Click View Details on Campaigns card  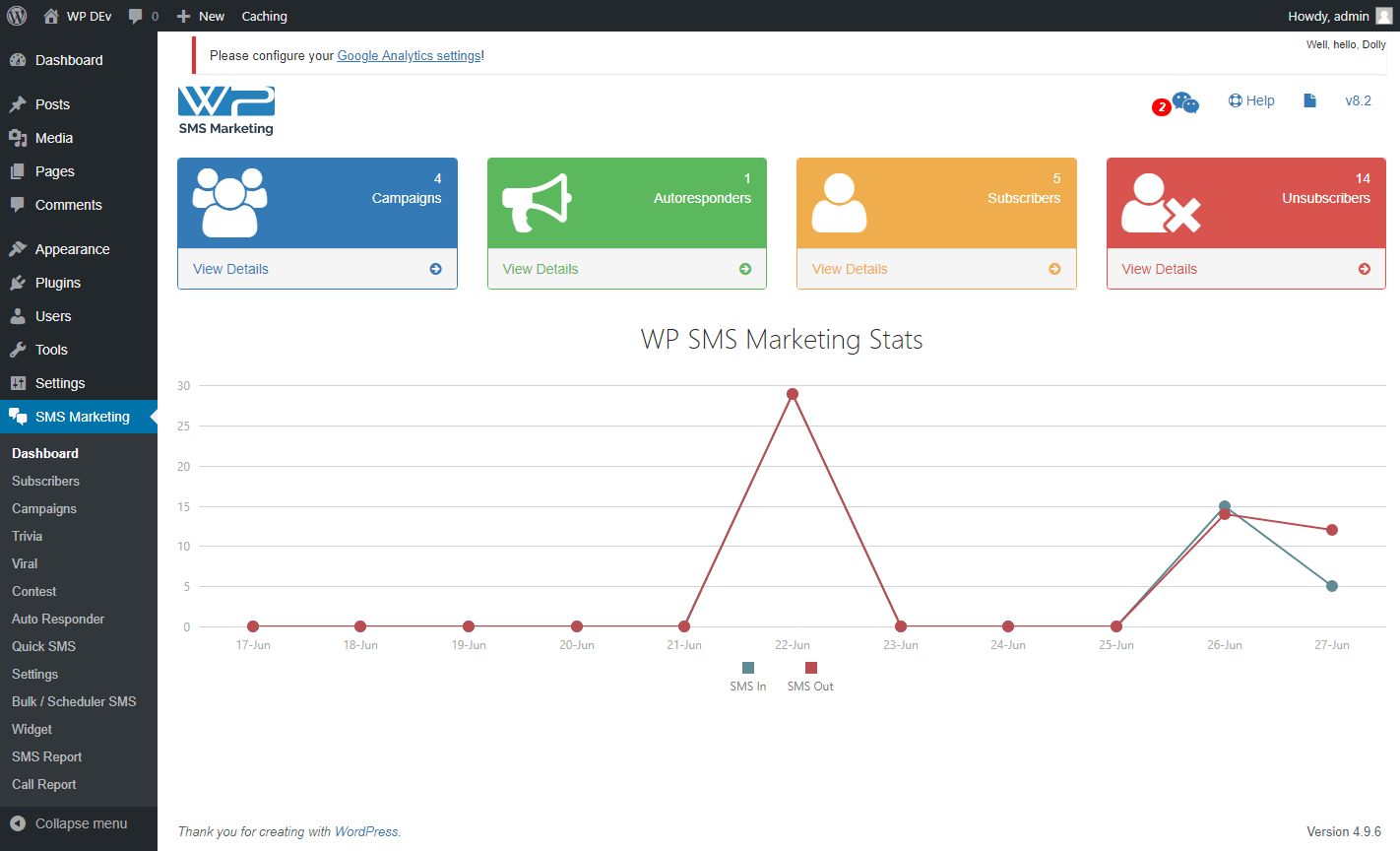[230, 269]
